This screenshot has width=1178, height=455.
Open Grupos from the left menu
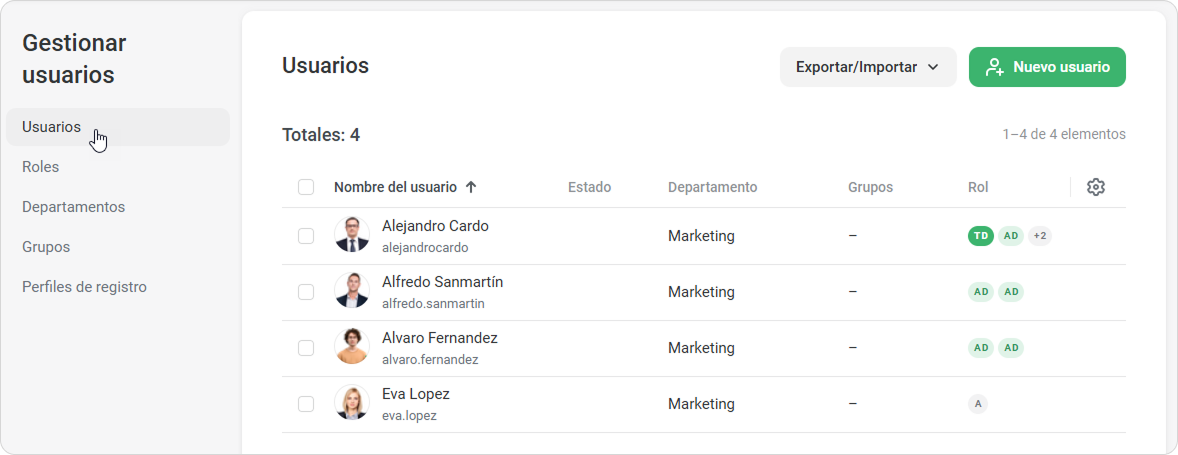click(x=46, y=247)
